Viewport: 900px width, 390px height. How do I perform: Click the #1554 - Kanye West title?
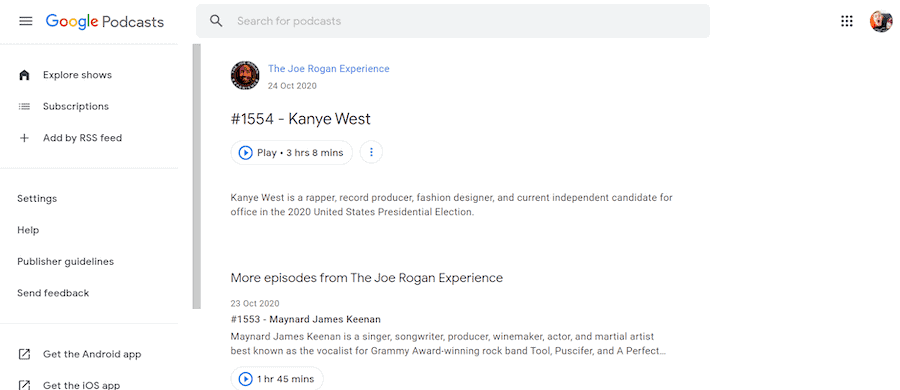coord(301,119)
